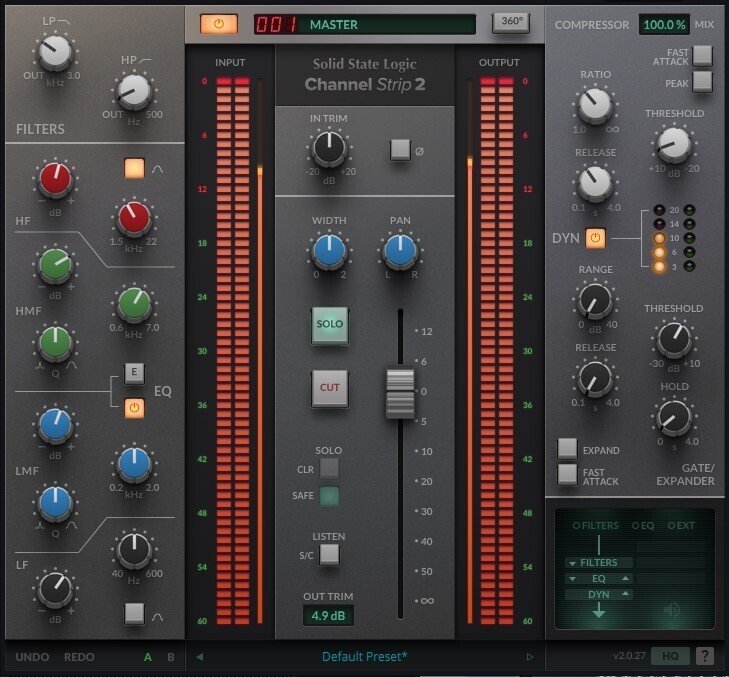
Task: Toggle the EQ power button
Action: tap(134, 408)
